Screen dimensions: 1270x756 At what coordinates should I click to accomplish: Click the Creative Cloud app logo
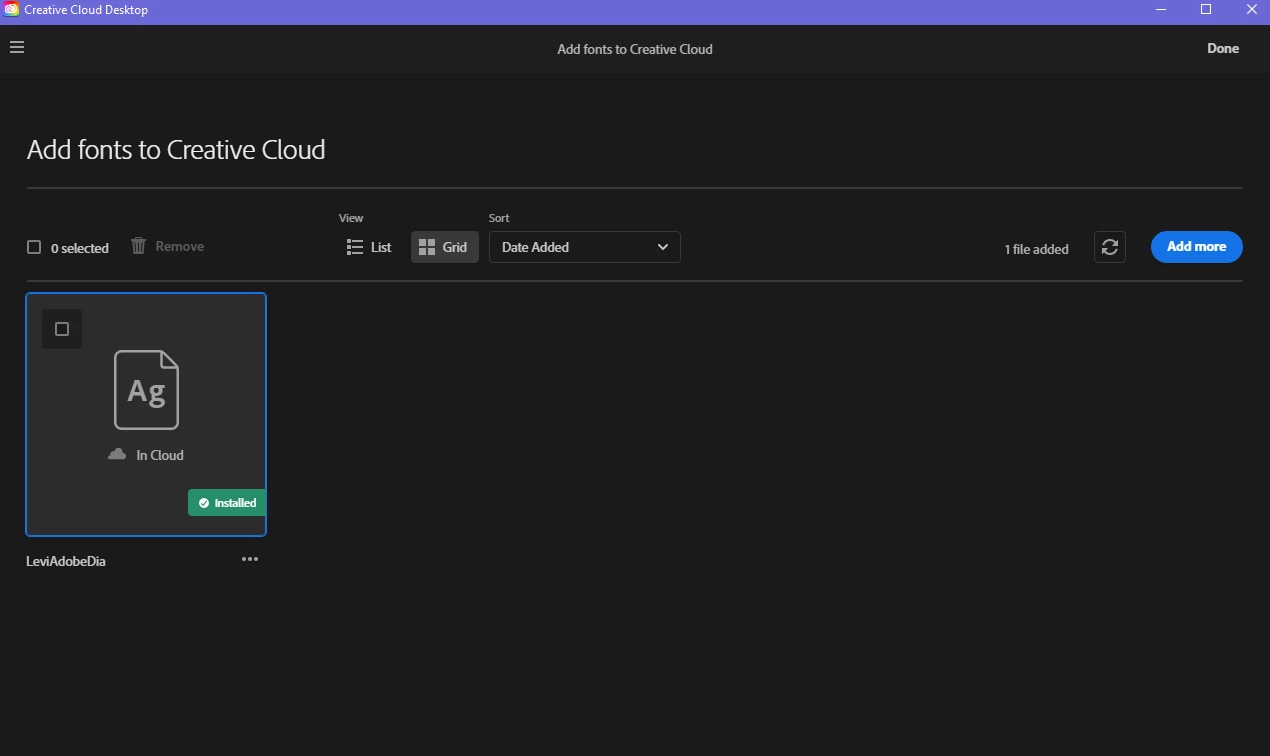pos(12,9)
